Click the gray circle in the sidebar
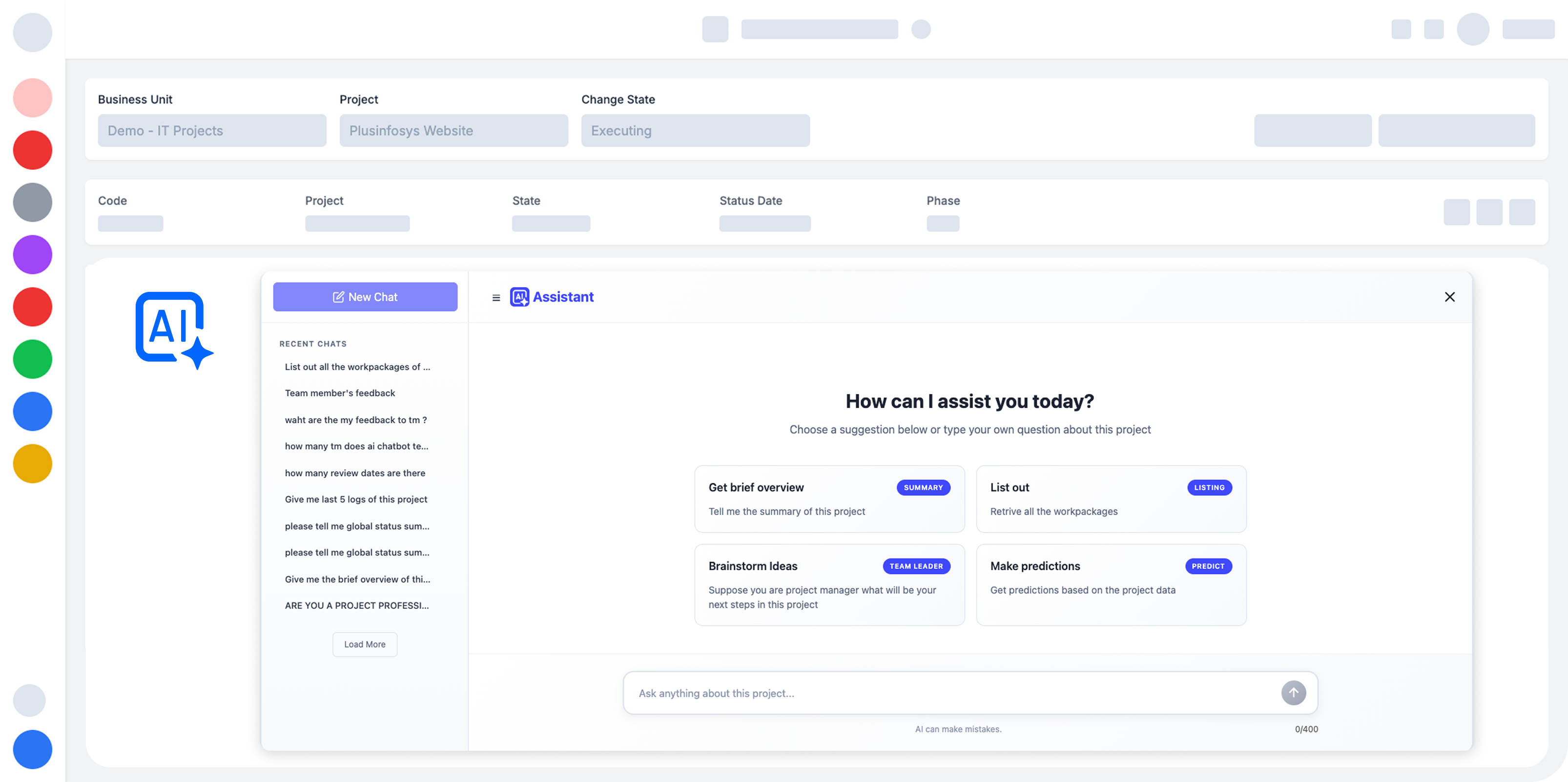 tap(32, 202)
